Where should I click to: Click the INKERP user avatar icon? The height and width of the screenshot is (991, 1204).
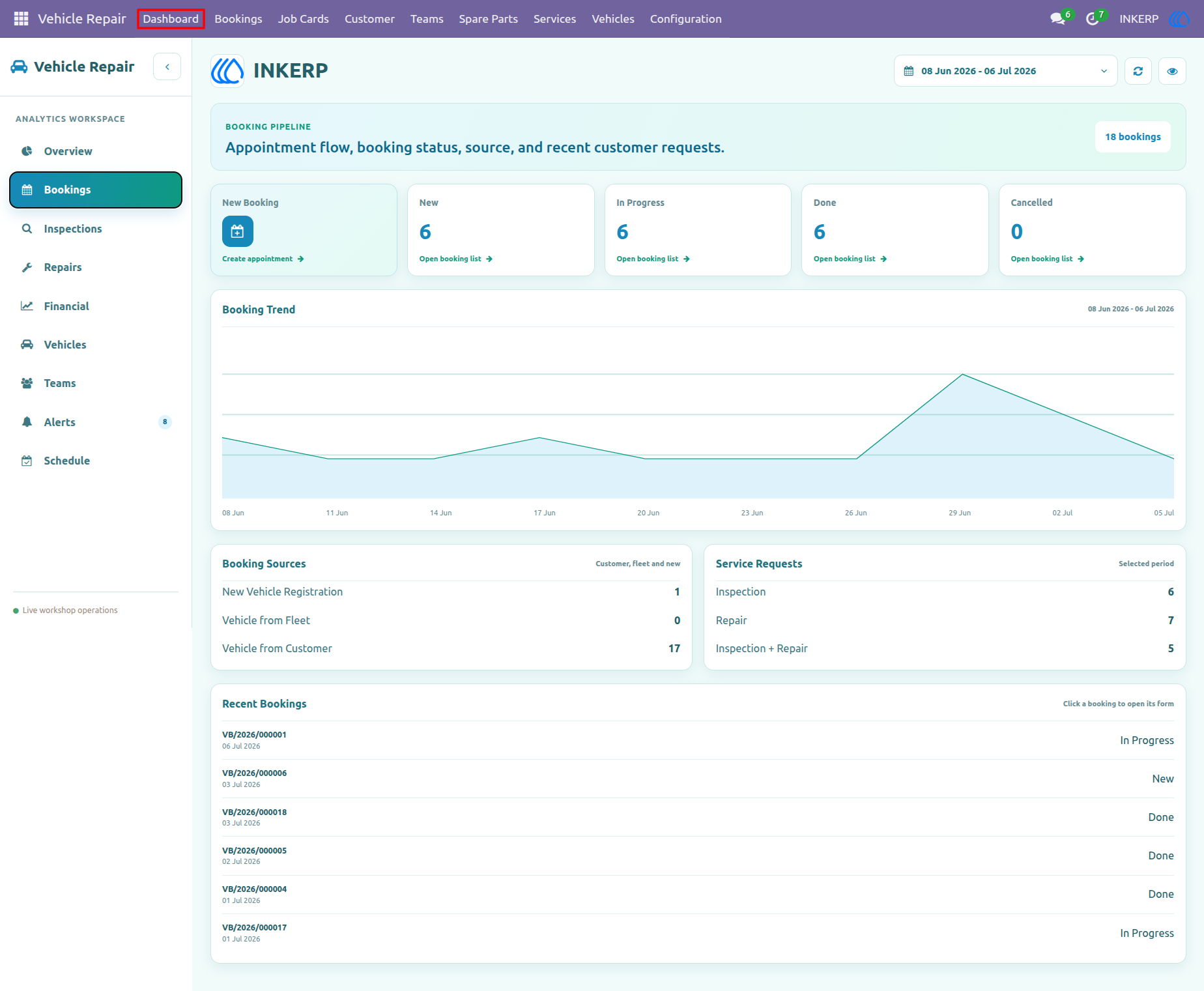pos(1179,19)
